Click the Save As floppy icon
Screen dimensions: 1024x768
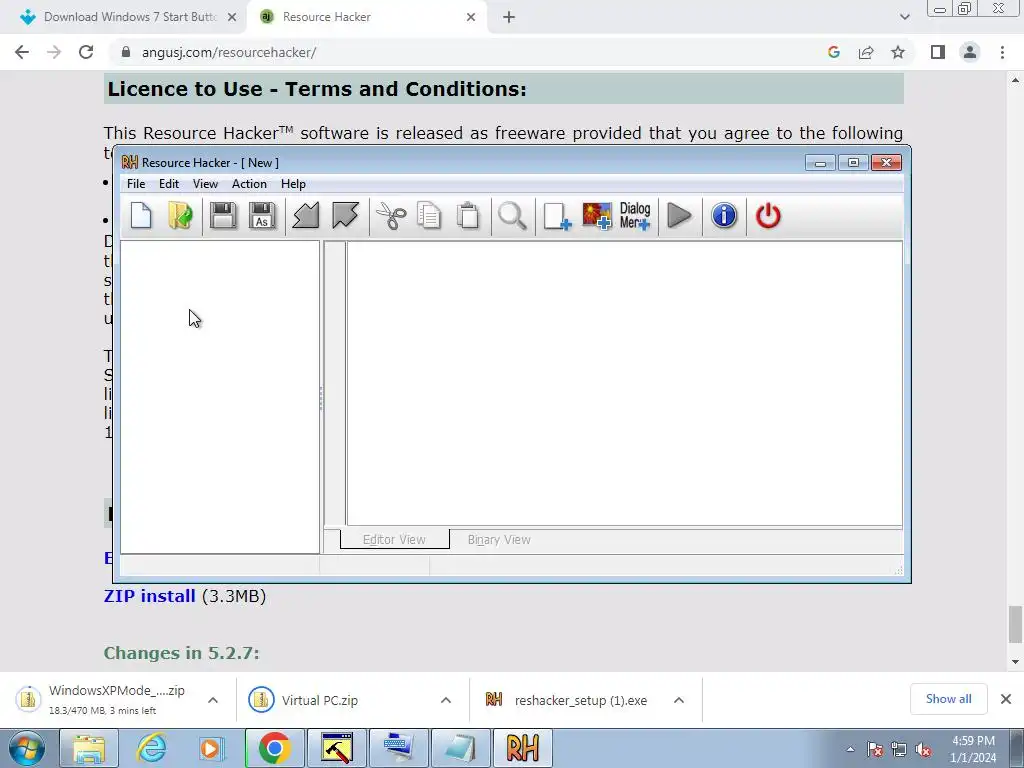tap(262, 216)
